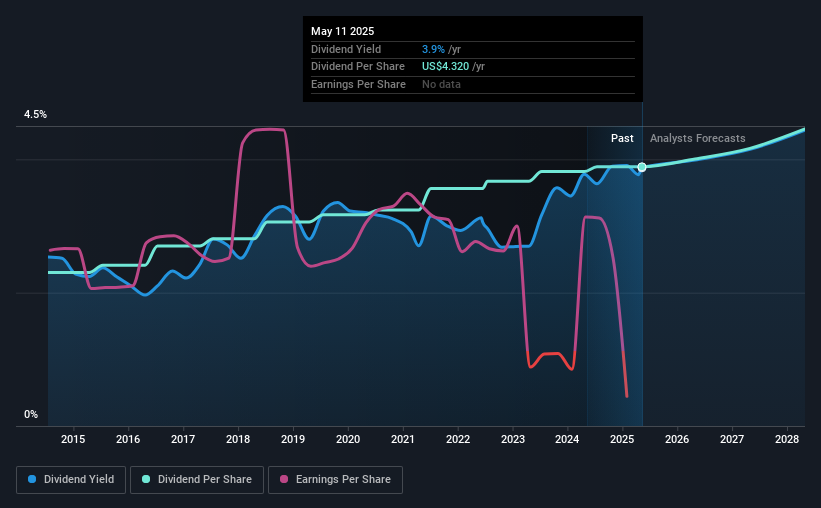Click the teal Dividend Per Share legend dot

click(x=146, y=479)
